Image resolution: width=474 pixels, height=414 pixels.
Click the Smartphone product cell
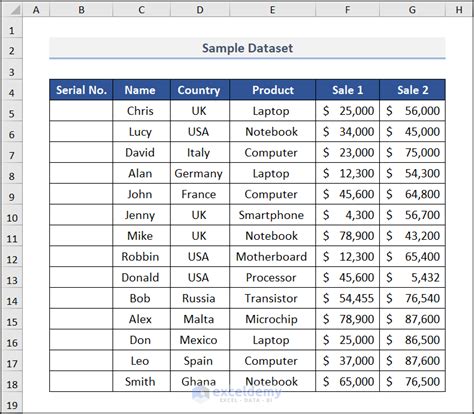pos(272,215)
